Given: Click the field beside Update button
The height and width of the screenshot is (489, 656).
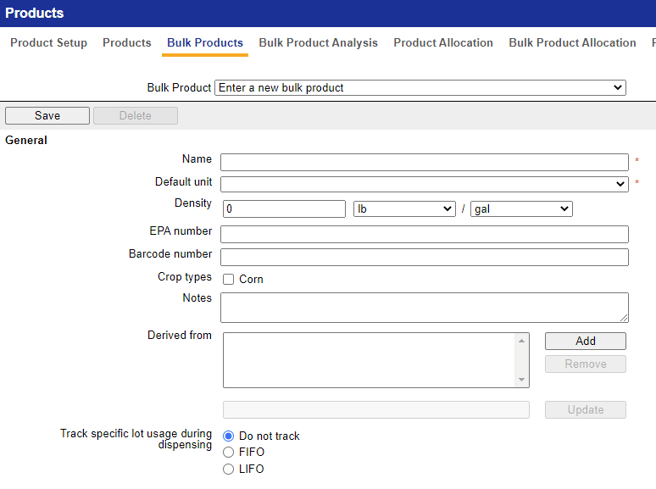Looking at the screenshot, I should (376, 410).
